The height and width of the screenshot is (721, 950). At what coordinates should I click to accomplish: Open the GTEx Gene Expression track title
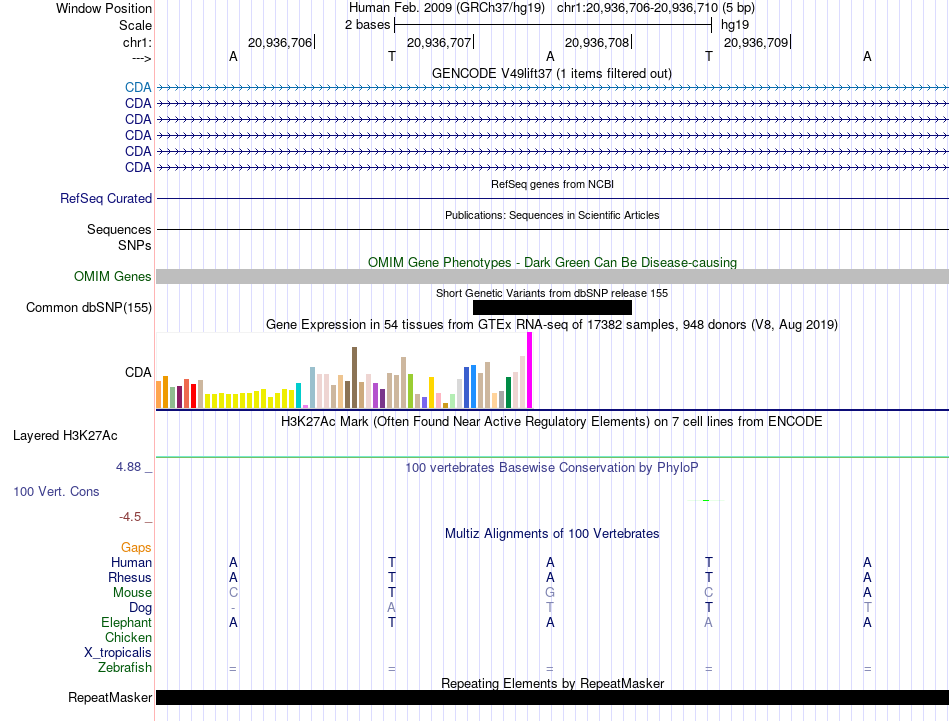[x=552, y=324]
